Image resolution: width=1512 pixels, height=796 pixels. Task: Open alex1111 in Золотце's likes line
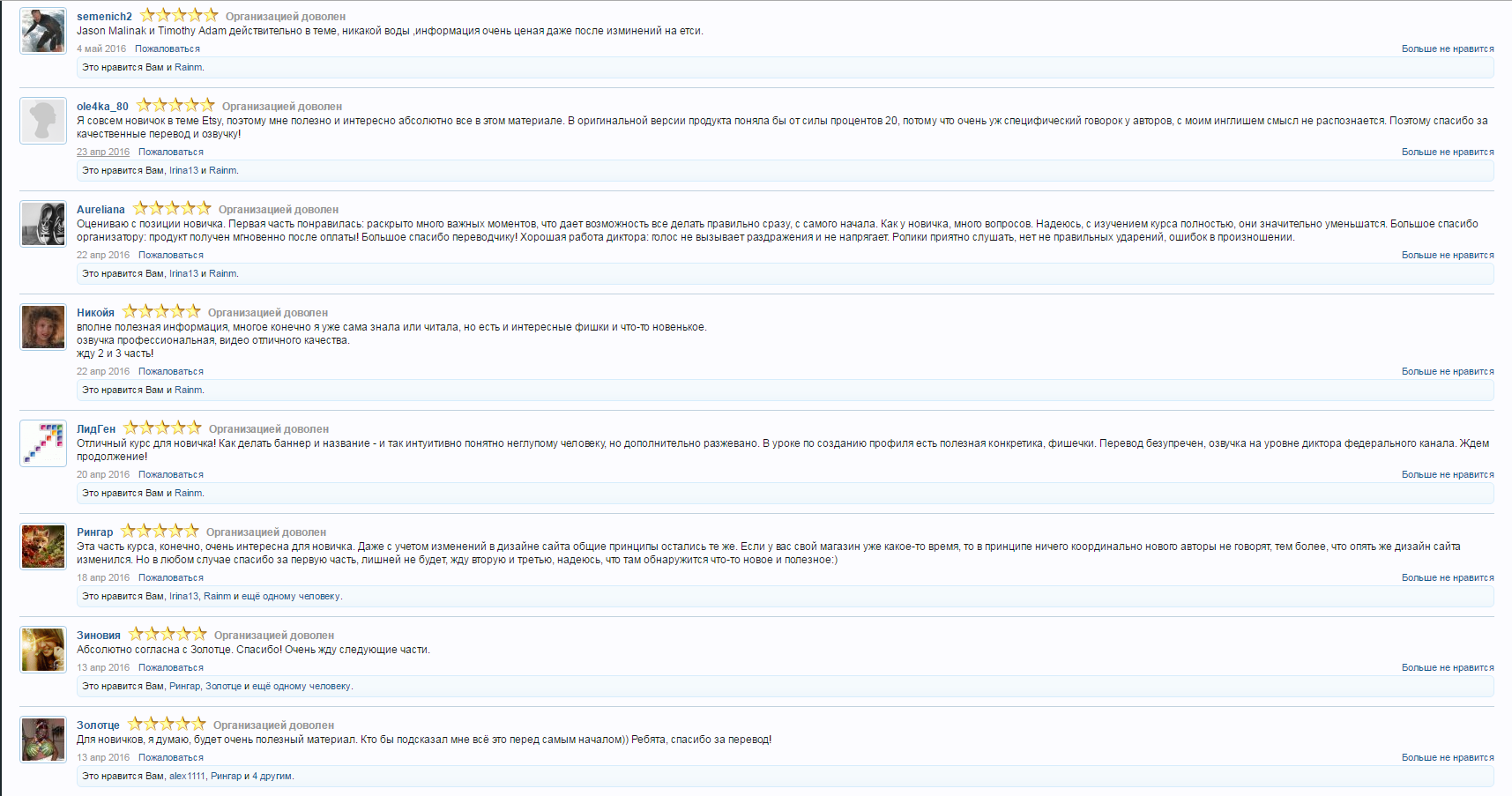pyautogui.click(x=187, y=777)
